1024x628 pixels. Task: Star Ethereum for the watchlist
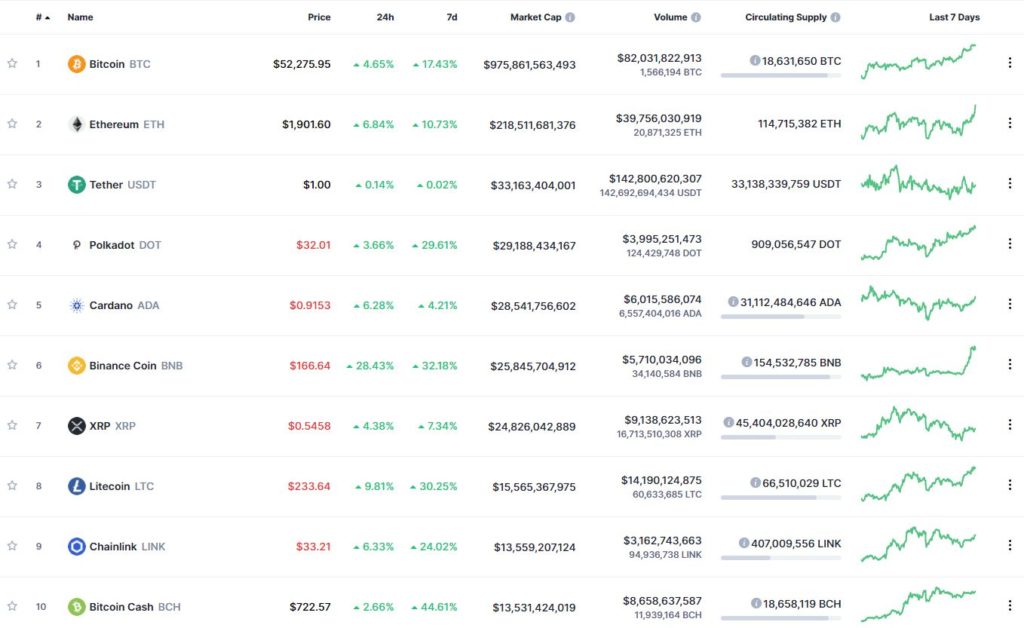[x=12, y=123]
